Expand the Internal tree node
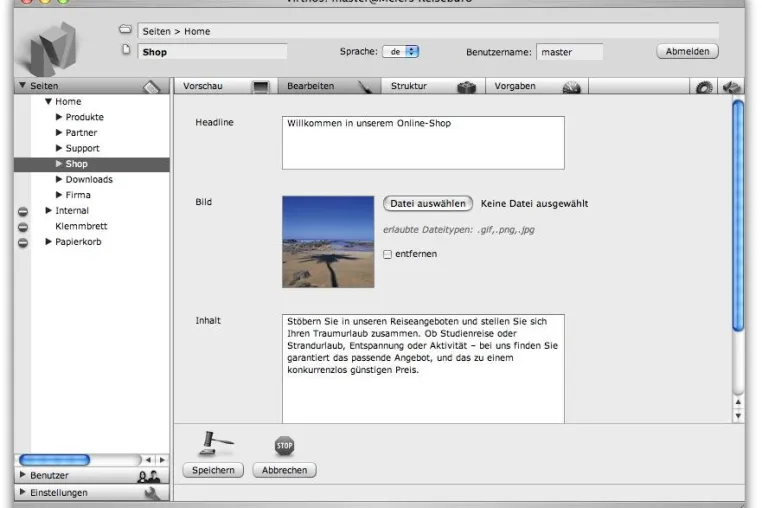 48,210
